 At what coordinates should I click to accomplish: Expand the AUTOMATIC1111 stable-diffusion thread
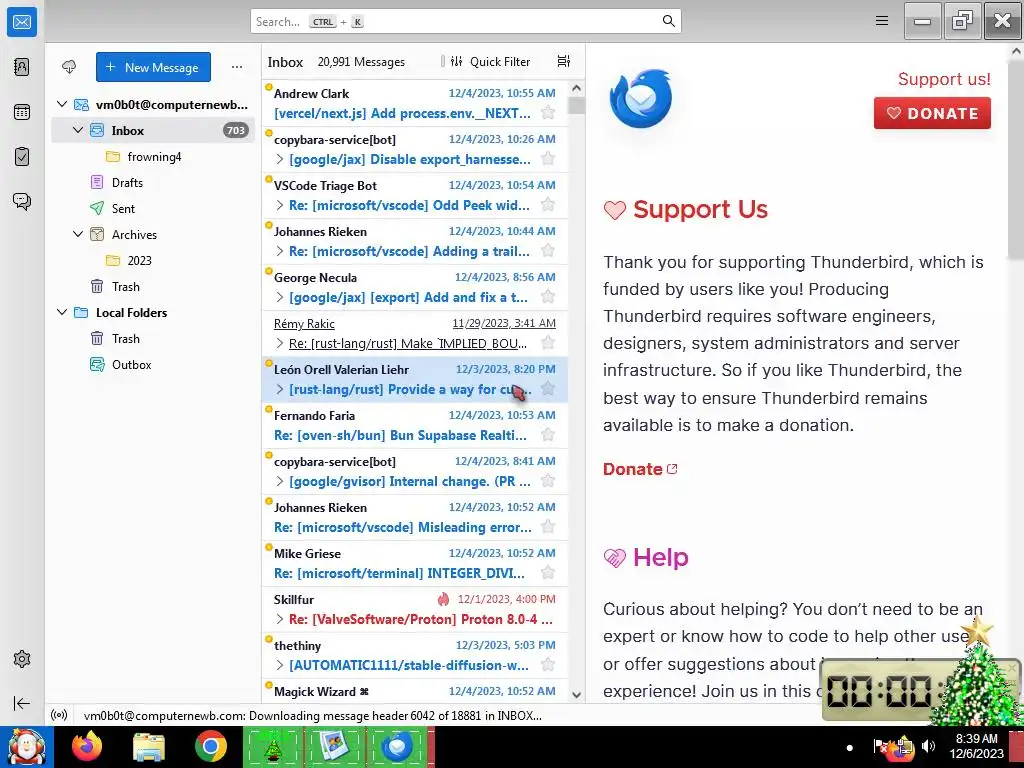click(280, 665)
